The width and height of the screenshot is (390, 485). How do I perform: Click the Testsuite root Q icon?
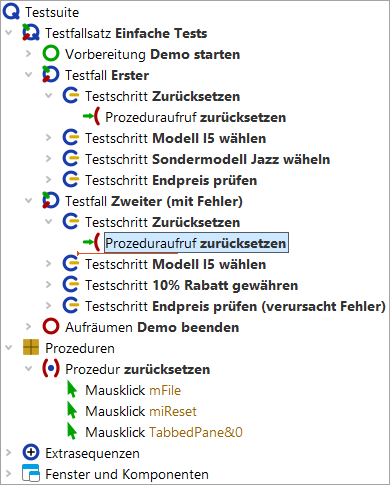pos(11,12)
